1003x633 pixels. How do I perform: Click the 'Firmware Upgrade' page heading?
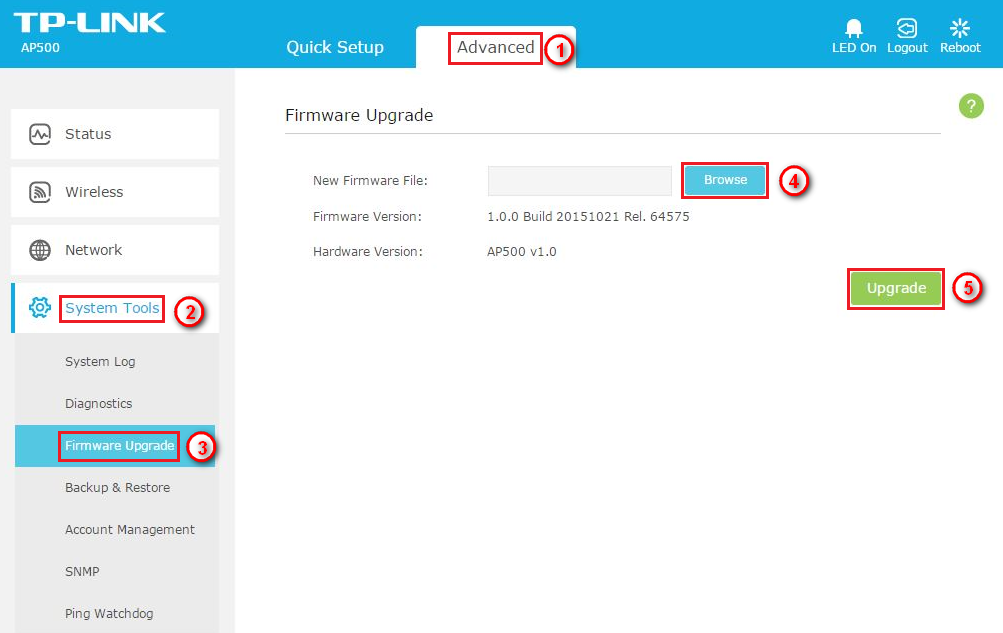[359, 115]
